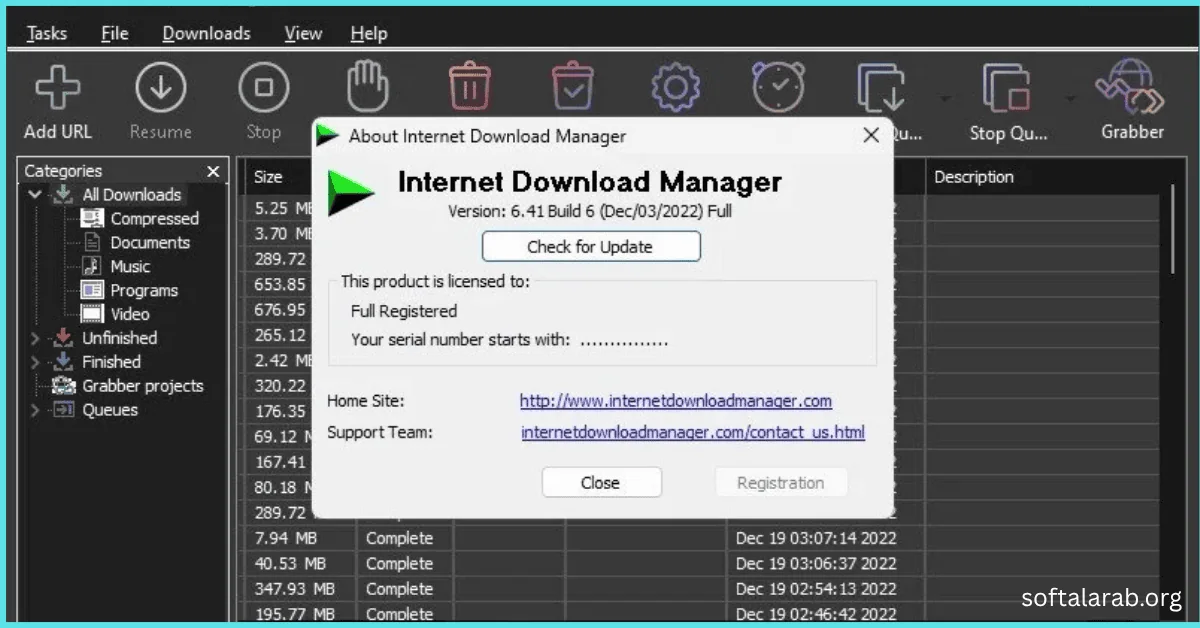Viewport: 1200px width, 628px height.
Task: Collapse the All Downloads tree node
Action: 36,194
